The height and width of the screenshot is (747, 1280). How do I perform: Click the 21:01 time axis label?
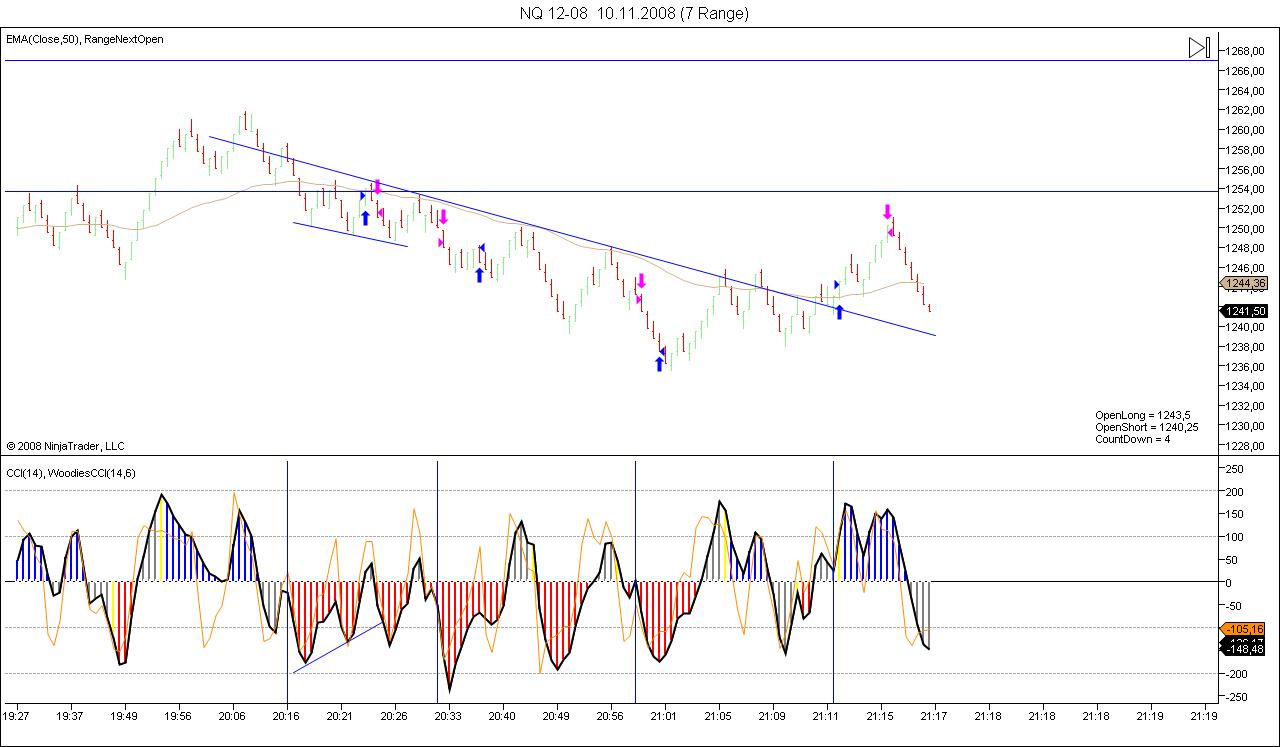(664, 716)
